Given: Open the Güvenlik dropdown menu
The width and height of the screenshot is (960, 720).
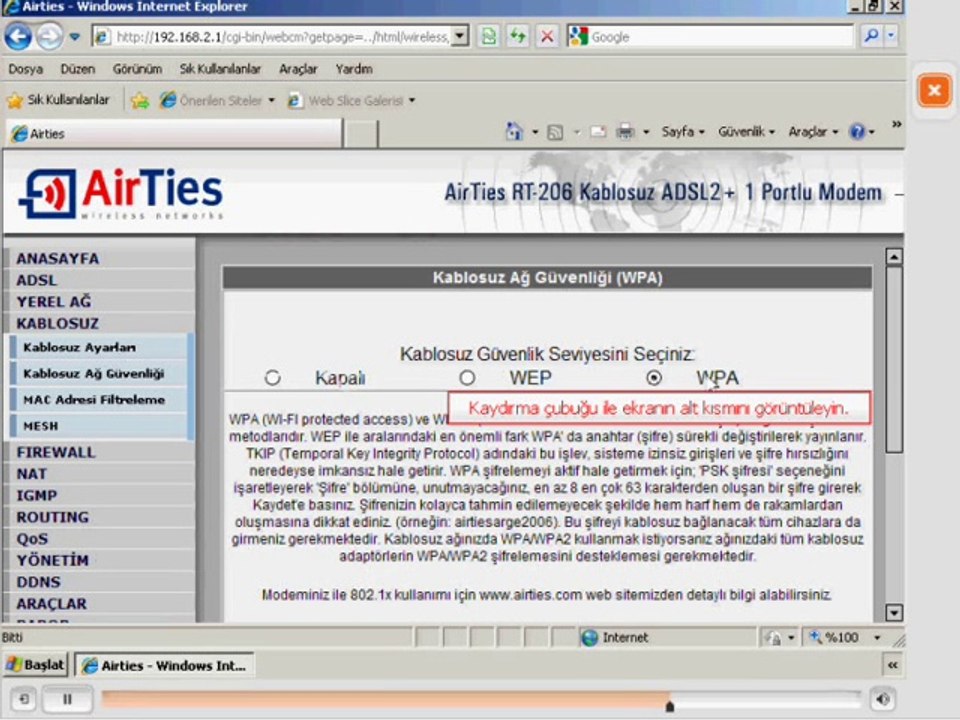Looking at the screenshot, I should click(x=746, y=132).
